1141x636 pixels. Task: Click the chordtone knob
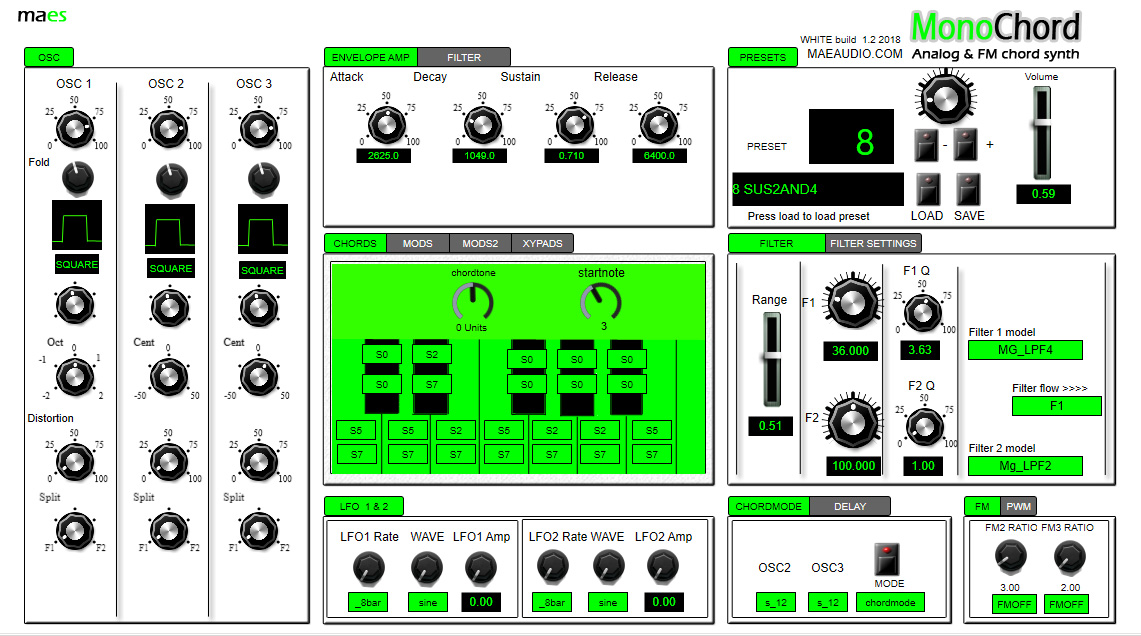point(473,301)
